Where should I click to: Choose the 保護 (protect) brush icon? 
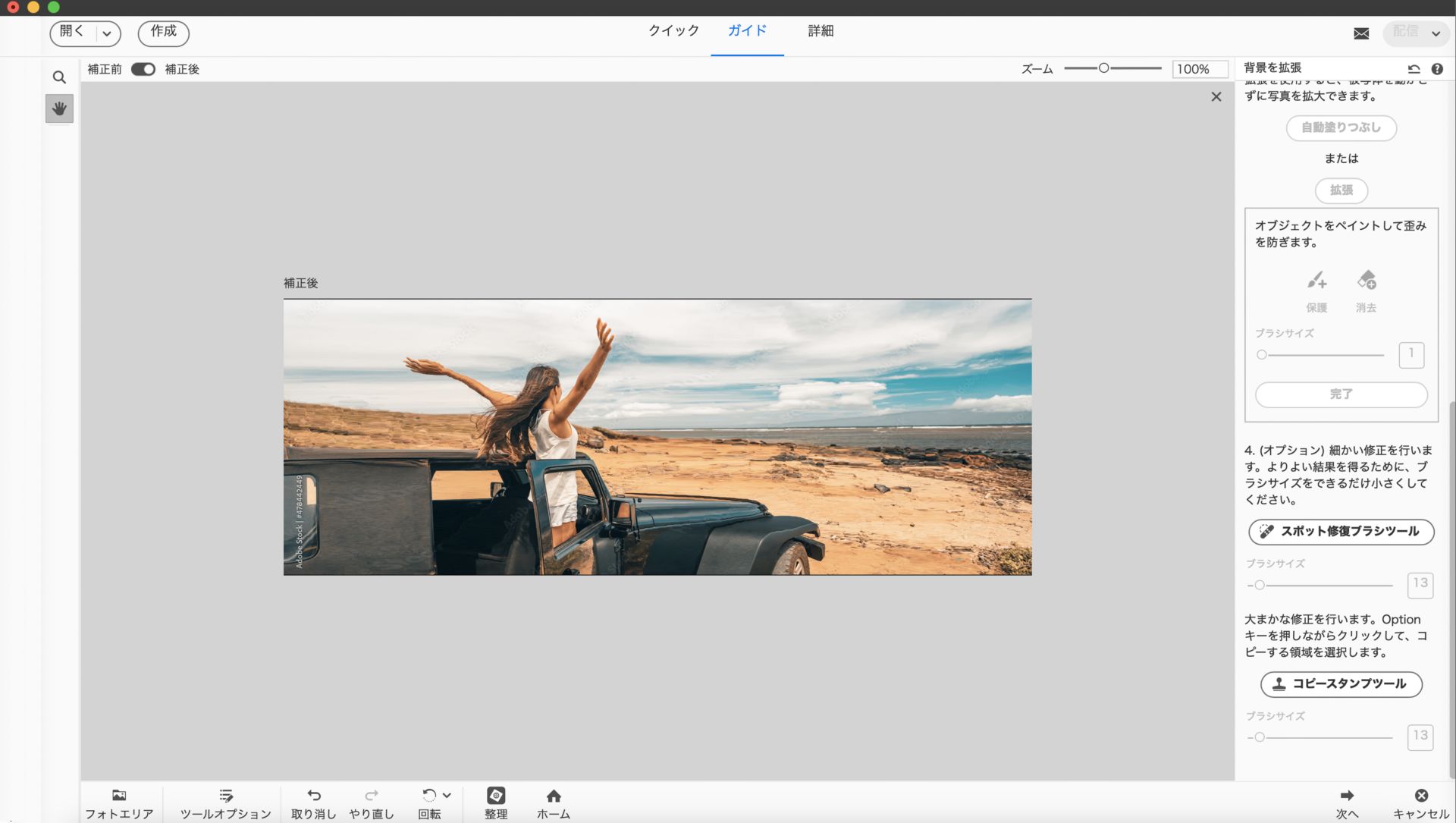[x=1316, y=282]
